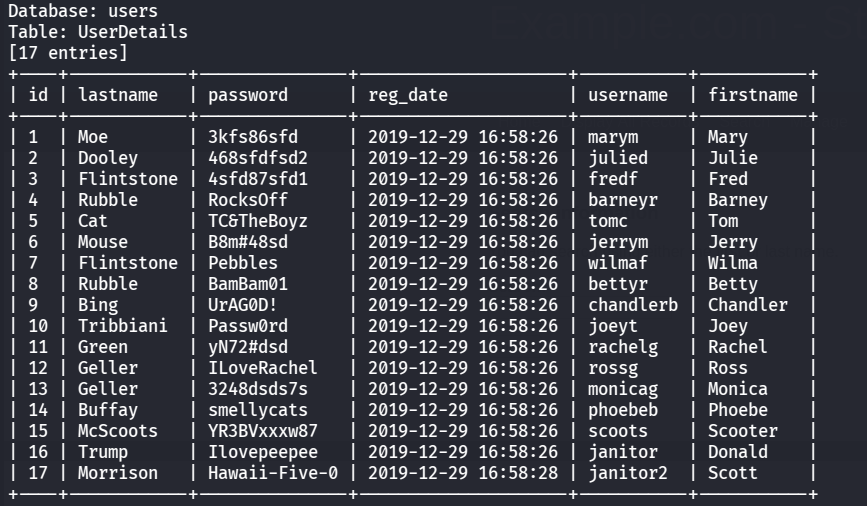Click the username "chandlerb"

(x=633, y=305)
